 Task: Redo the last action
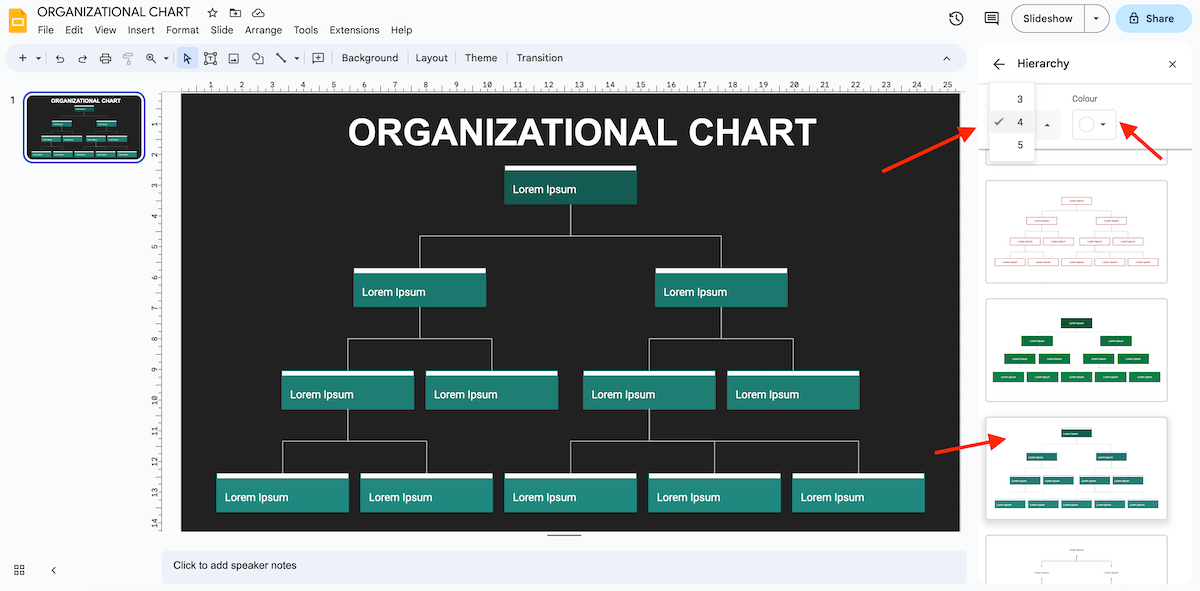point(82,58)
